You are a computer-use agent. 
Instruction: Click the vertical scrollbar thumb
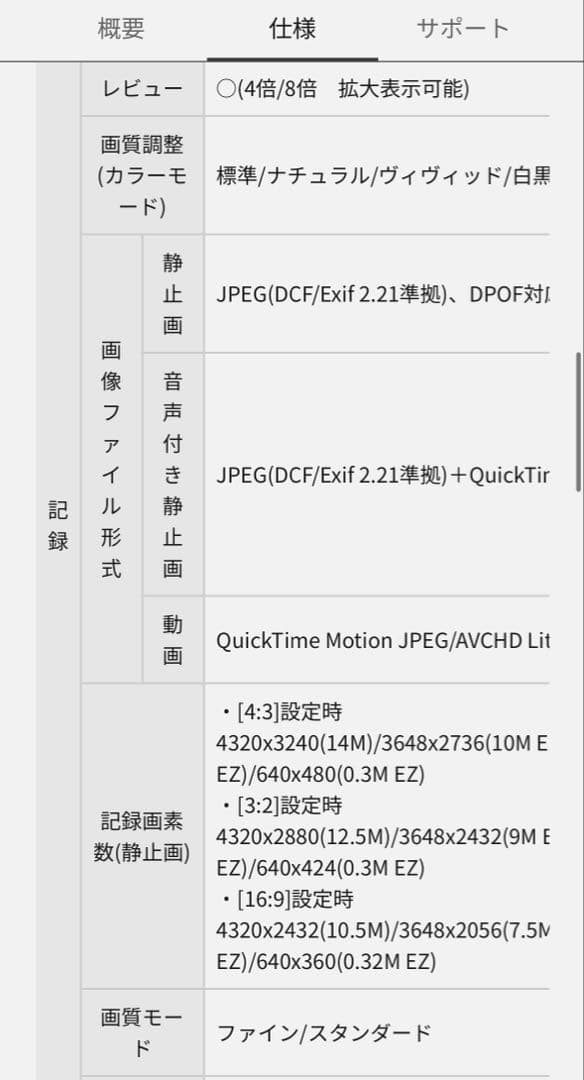pos(578,422)
